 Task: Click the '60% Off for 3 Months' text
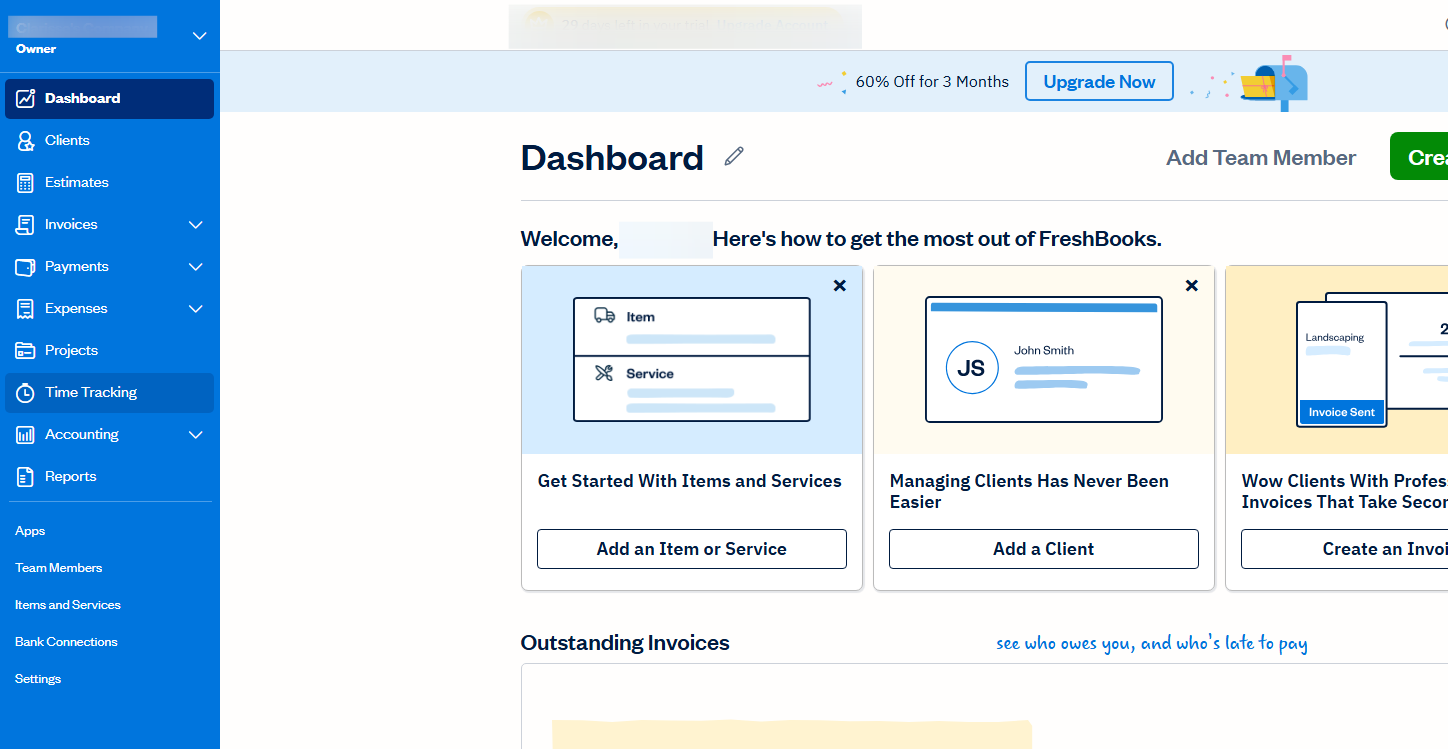tap(932, 82)
